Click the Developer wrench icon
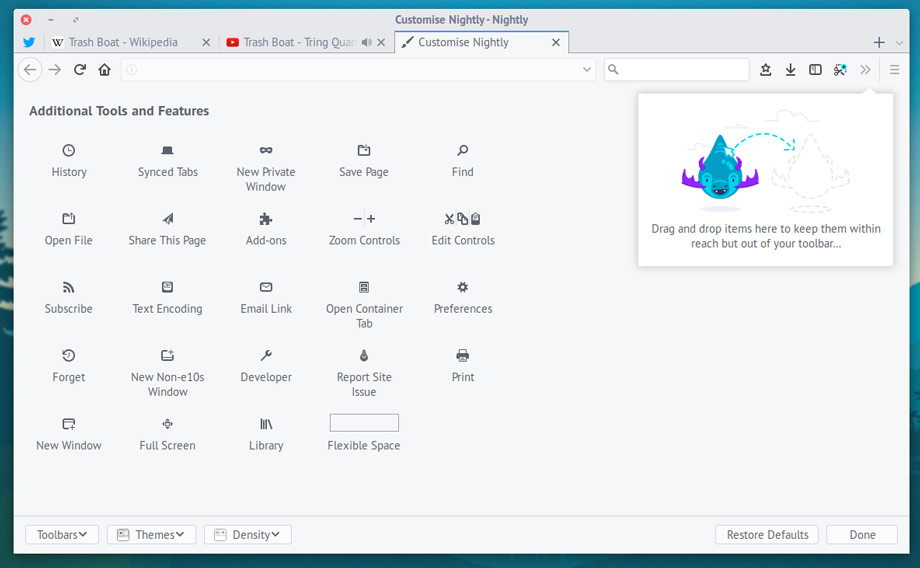Image resolution: width=920 pixels, height=568 pixels. pos(266,356)
